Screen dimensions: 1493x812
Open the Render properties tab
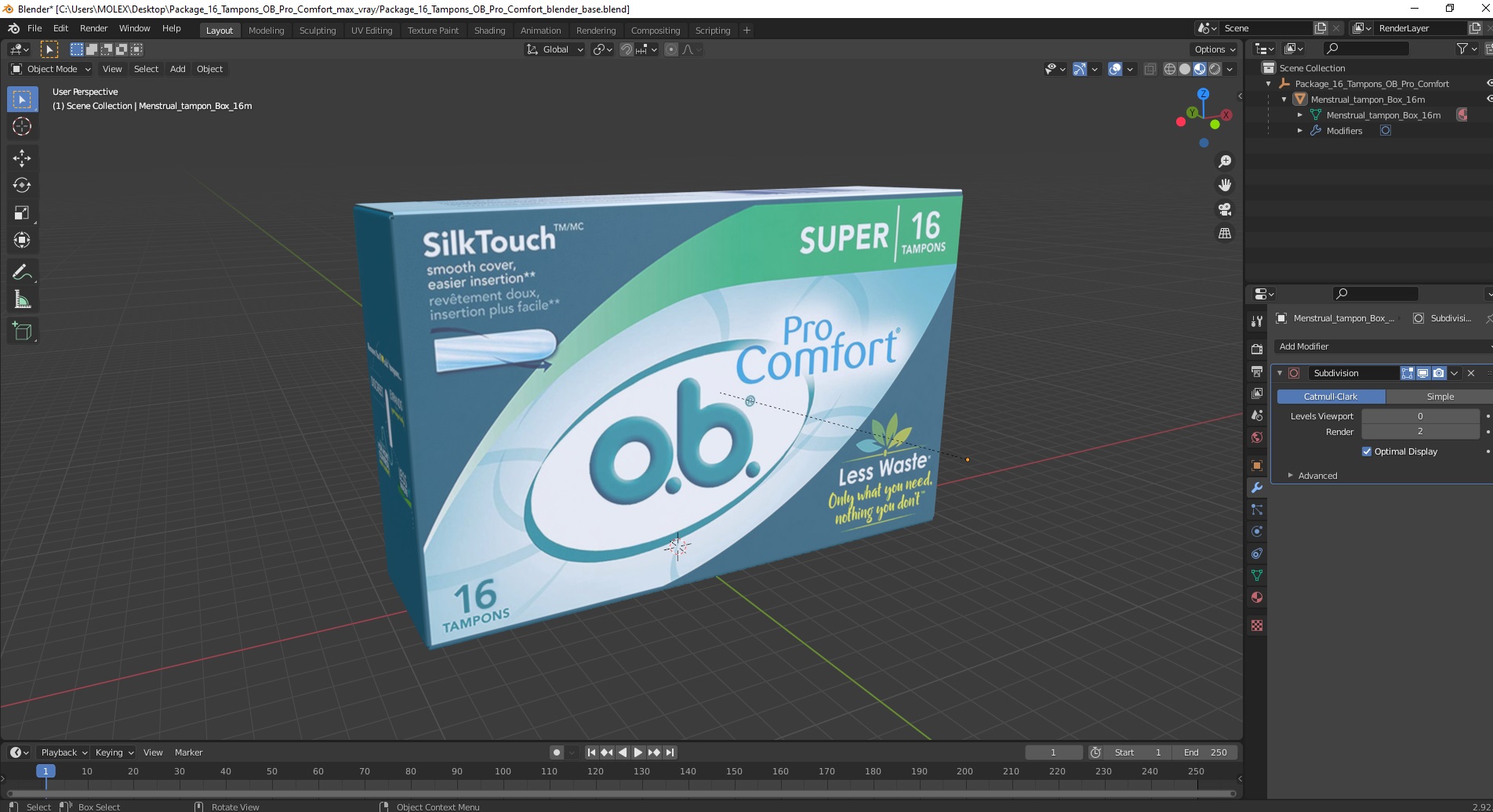click(1257, 350)
